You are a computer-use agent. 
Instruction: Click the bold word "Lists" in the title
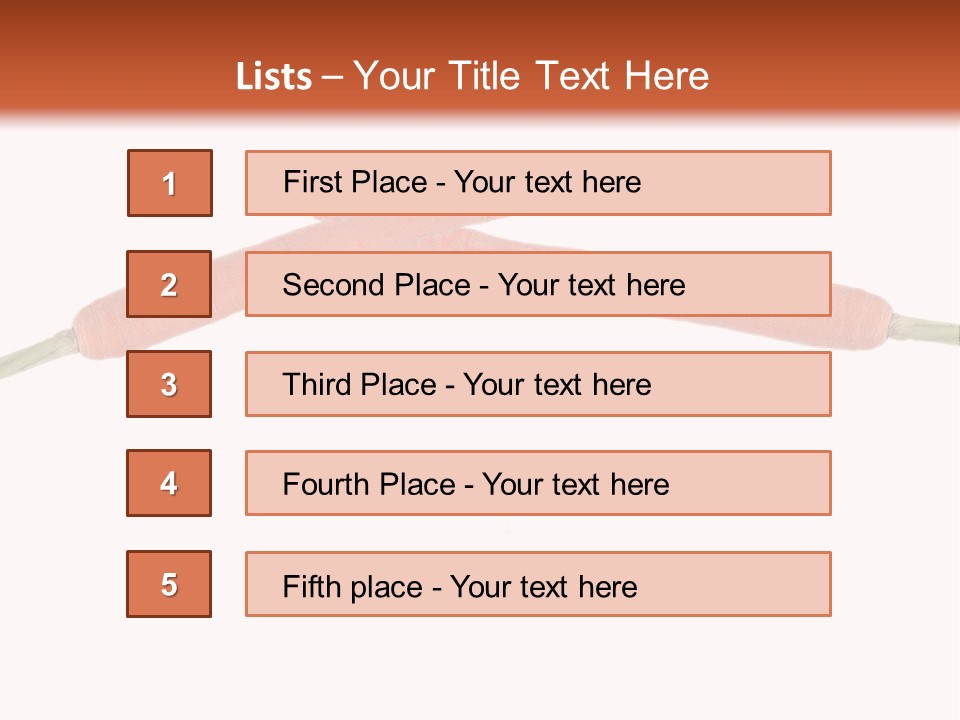point(273,77)
